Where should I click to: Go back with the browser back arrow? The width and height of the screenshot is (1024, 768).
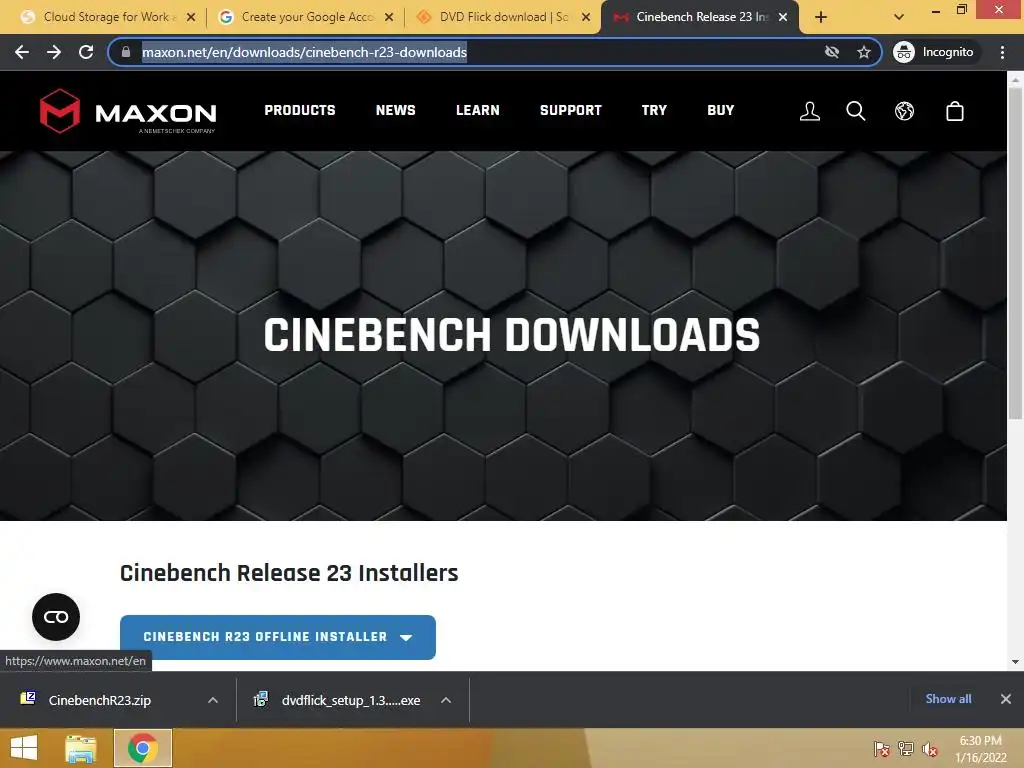(22, 52)
